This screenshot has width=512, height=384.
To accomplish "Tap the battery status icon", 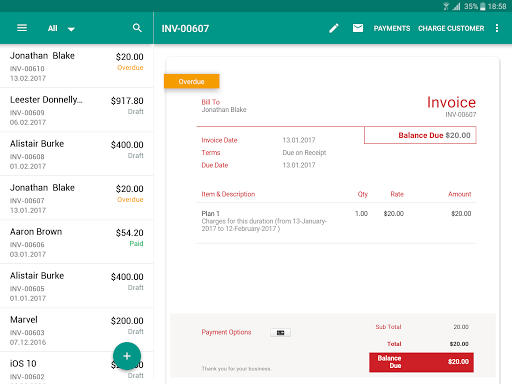I will pos(482,6).
